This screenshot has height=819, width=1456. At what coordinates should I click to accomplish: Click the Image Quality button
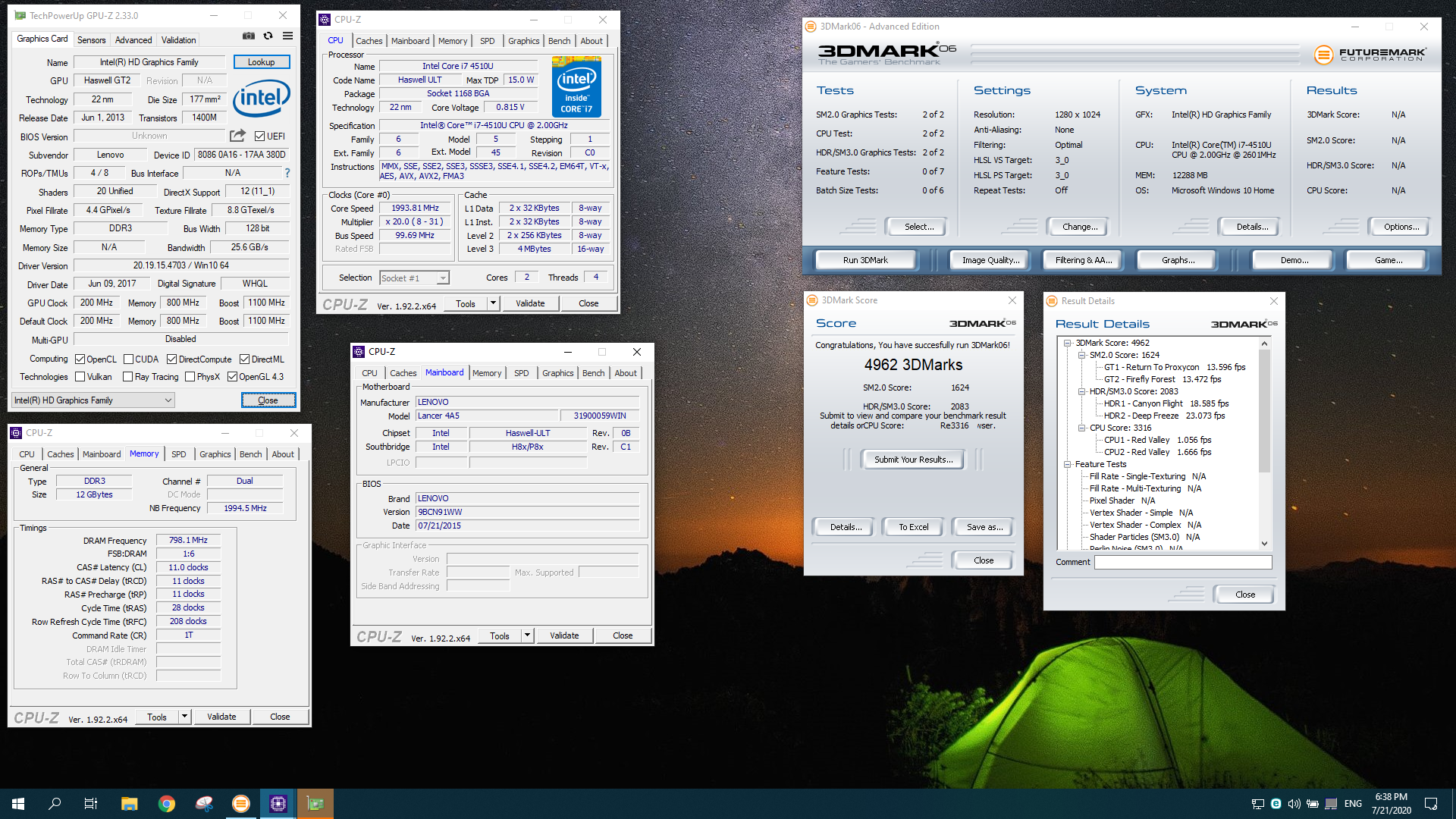tap(990, 260)
